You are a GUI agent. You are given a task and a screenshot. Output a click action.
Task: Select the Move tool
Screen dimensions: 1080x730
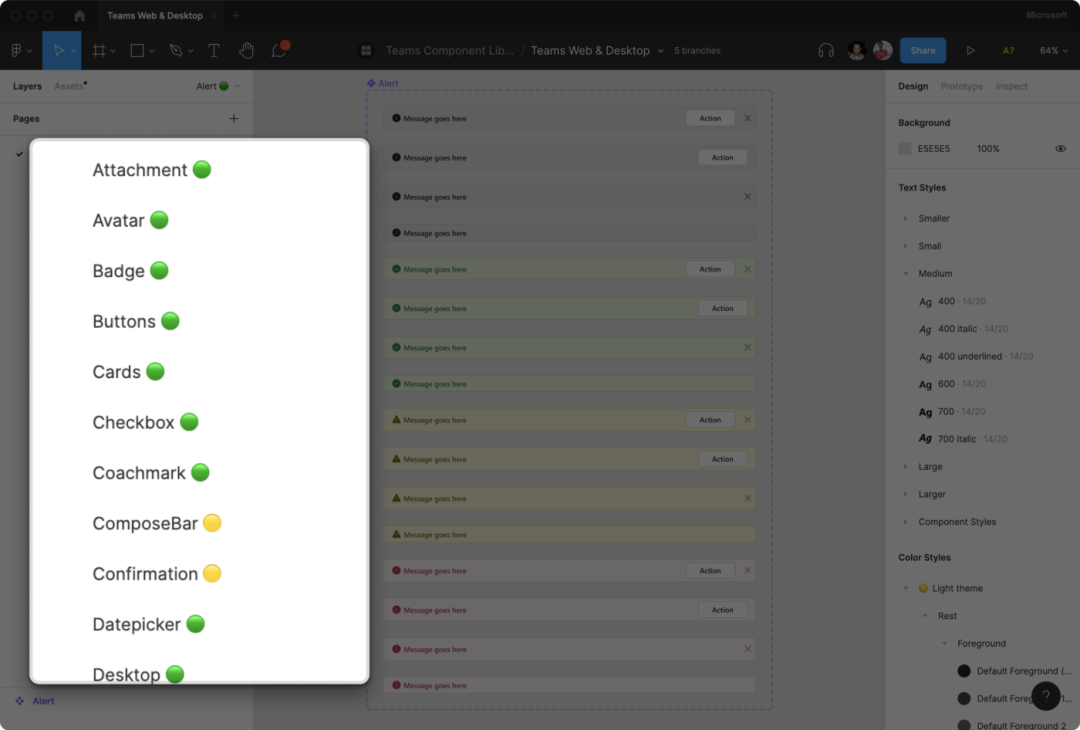[58, 50]
